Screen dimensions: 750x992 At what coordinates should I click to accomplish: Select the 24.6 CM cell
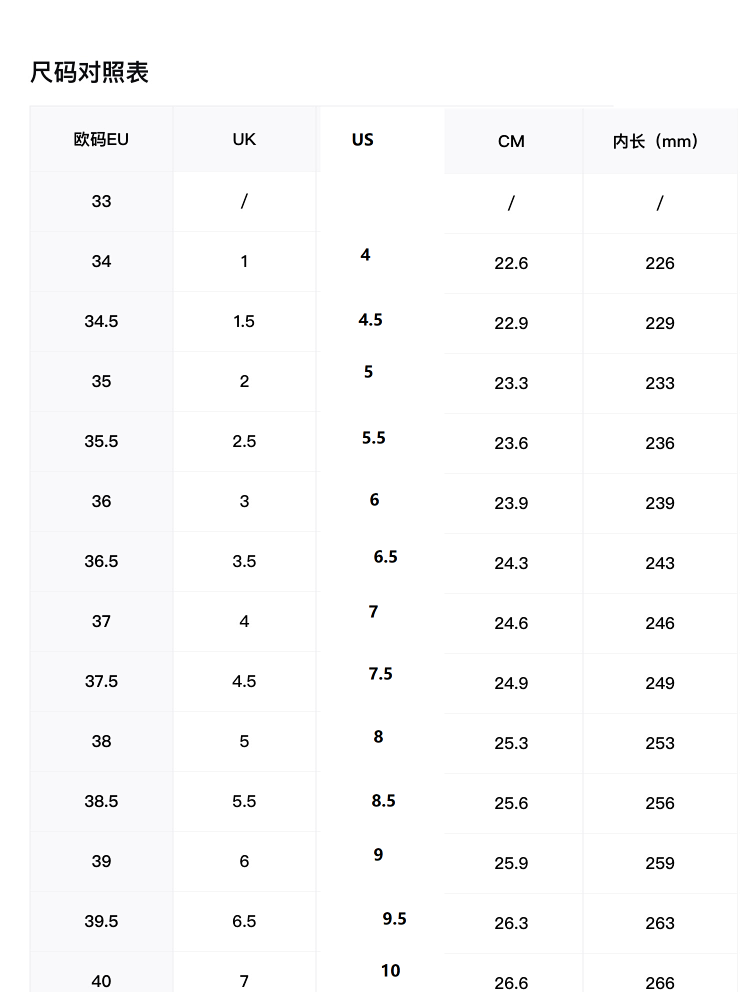[x=511, y=623]
